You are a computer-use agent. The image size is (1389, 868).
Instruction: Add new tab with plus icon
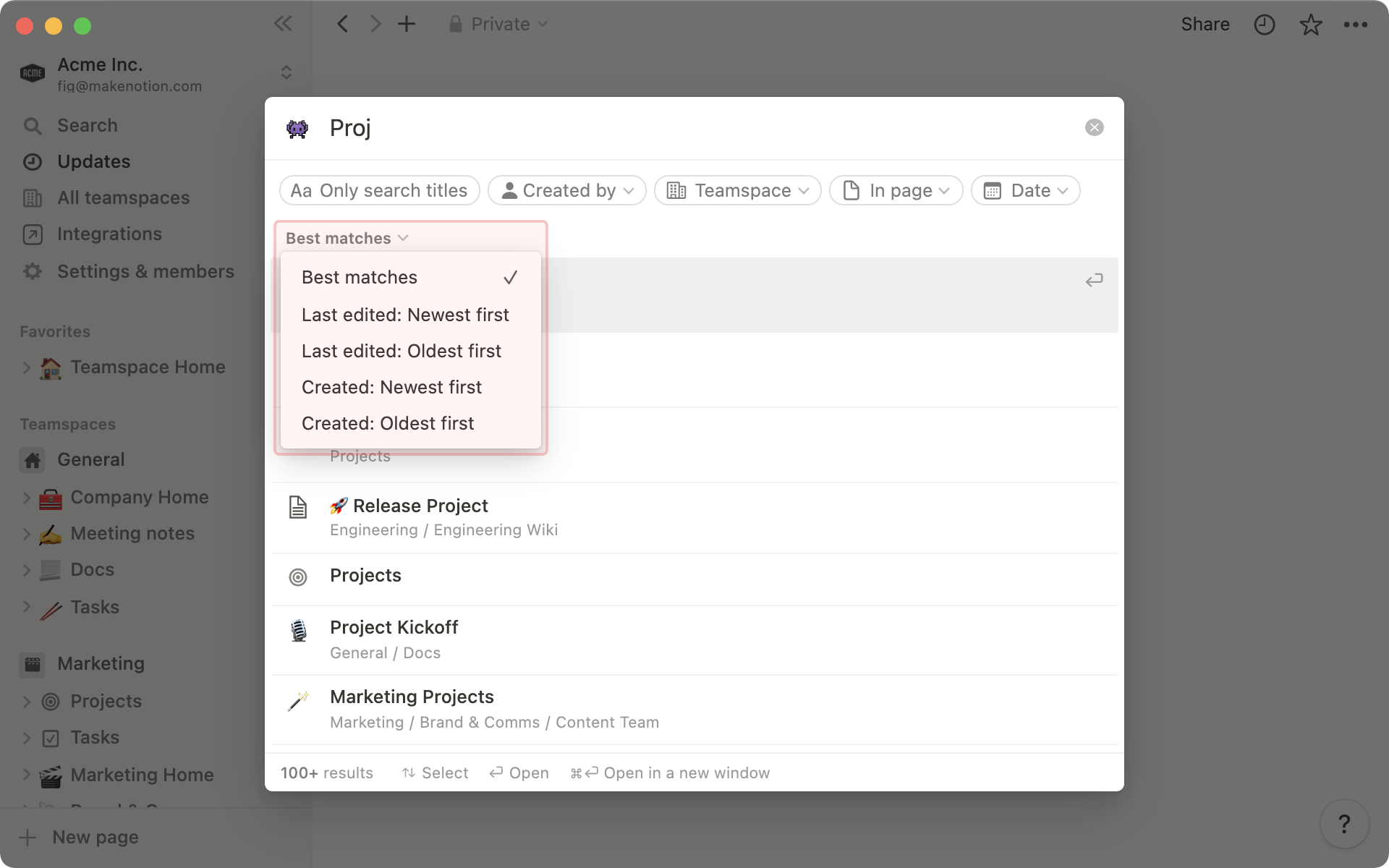point(407,24)
